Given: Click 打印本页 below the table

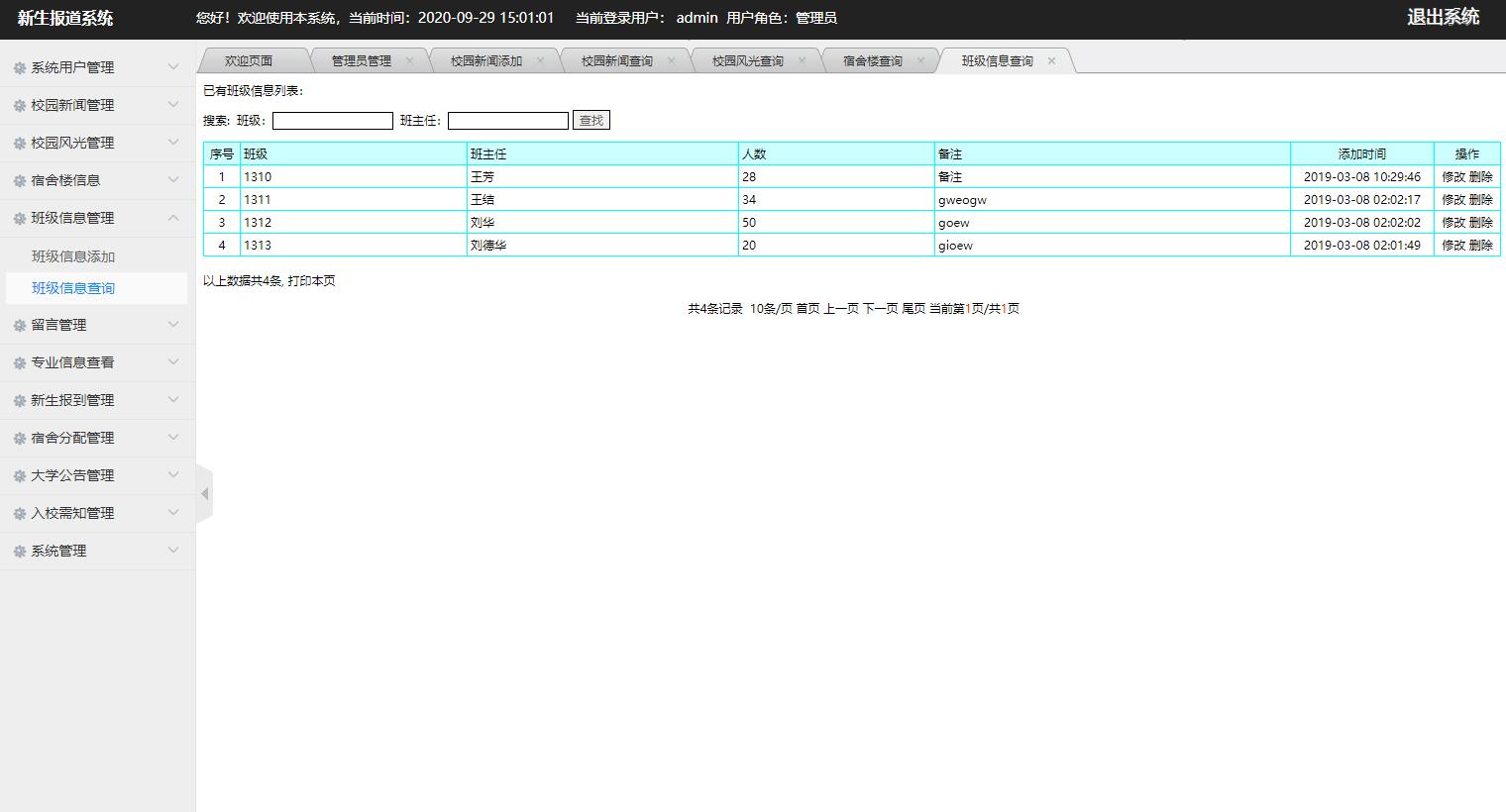Looking at the screenshot, I should point(312,281).
